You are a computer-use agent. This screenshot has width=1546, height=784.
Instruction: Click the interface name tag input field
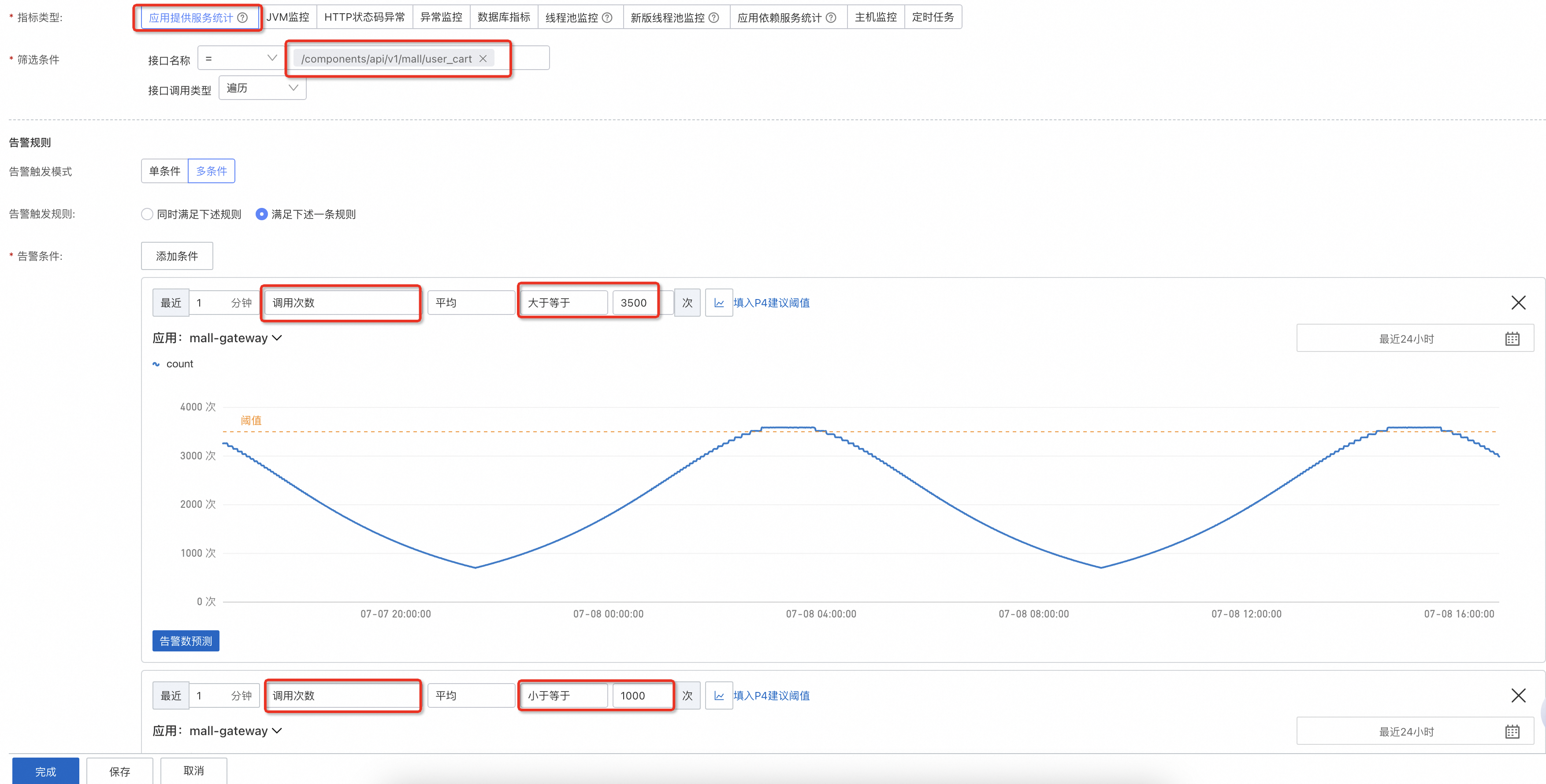[x=418, y=58]
